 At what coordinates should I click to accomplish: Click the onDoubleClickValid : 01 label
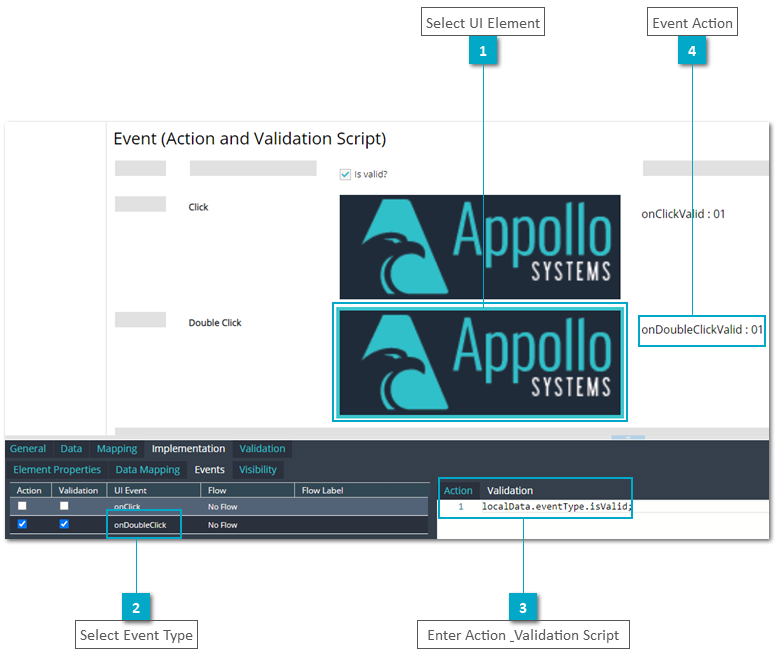(x=702, y=330)
